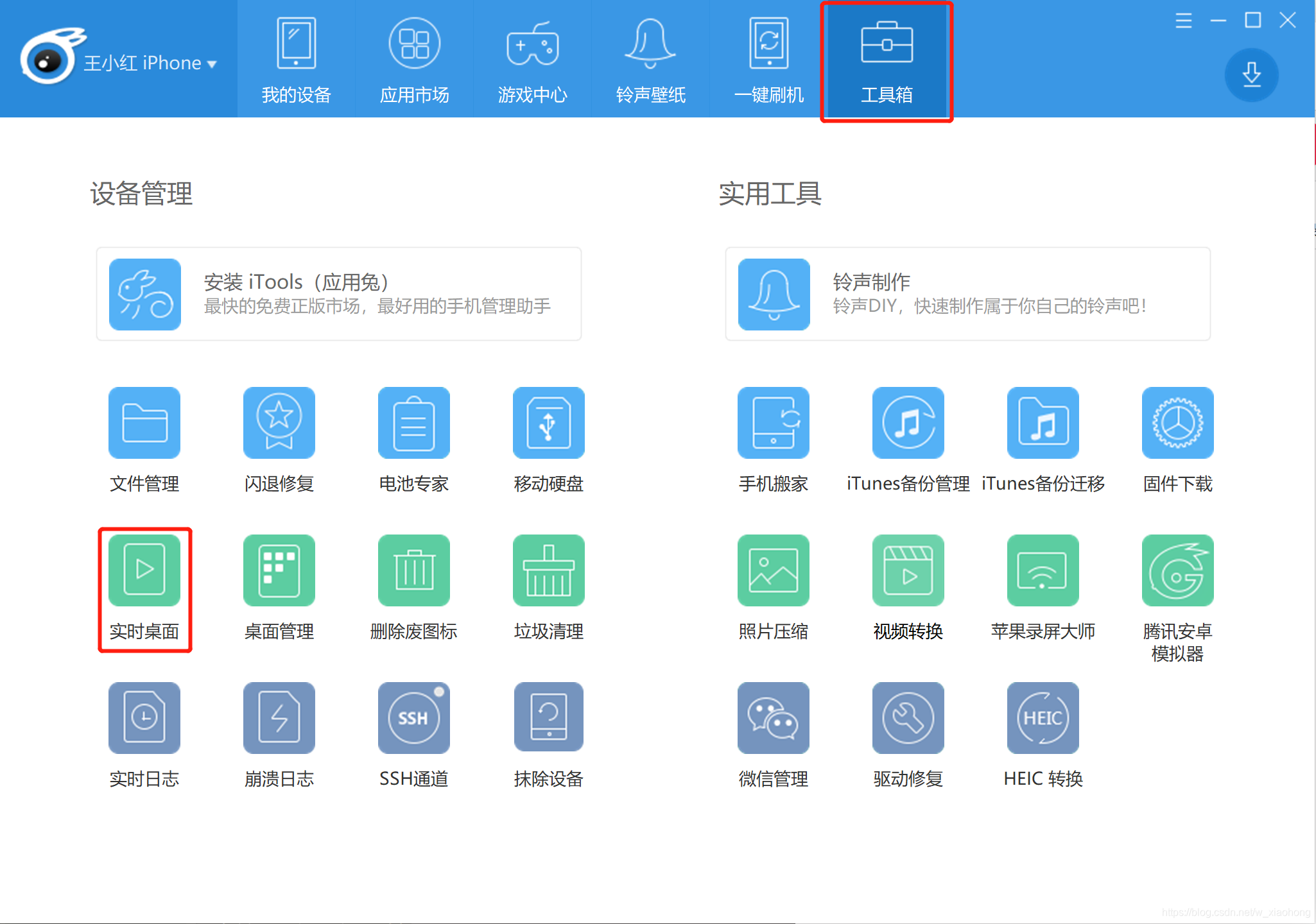Screen dimensions: 1316x924
Task: Open the SSH通道 tunnel tool
Action: tap(413, 719)
